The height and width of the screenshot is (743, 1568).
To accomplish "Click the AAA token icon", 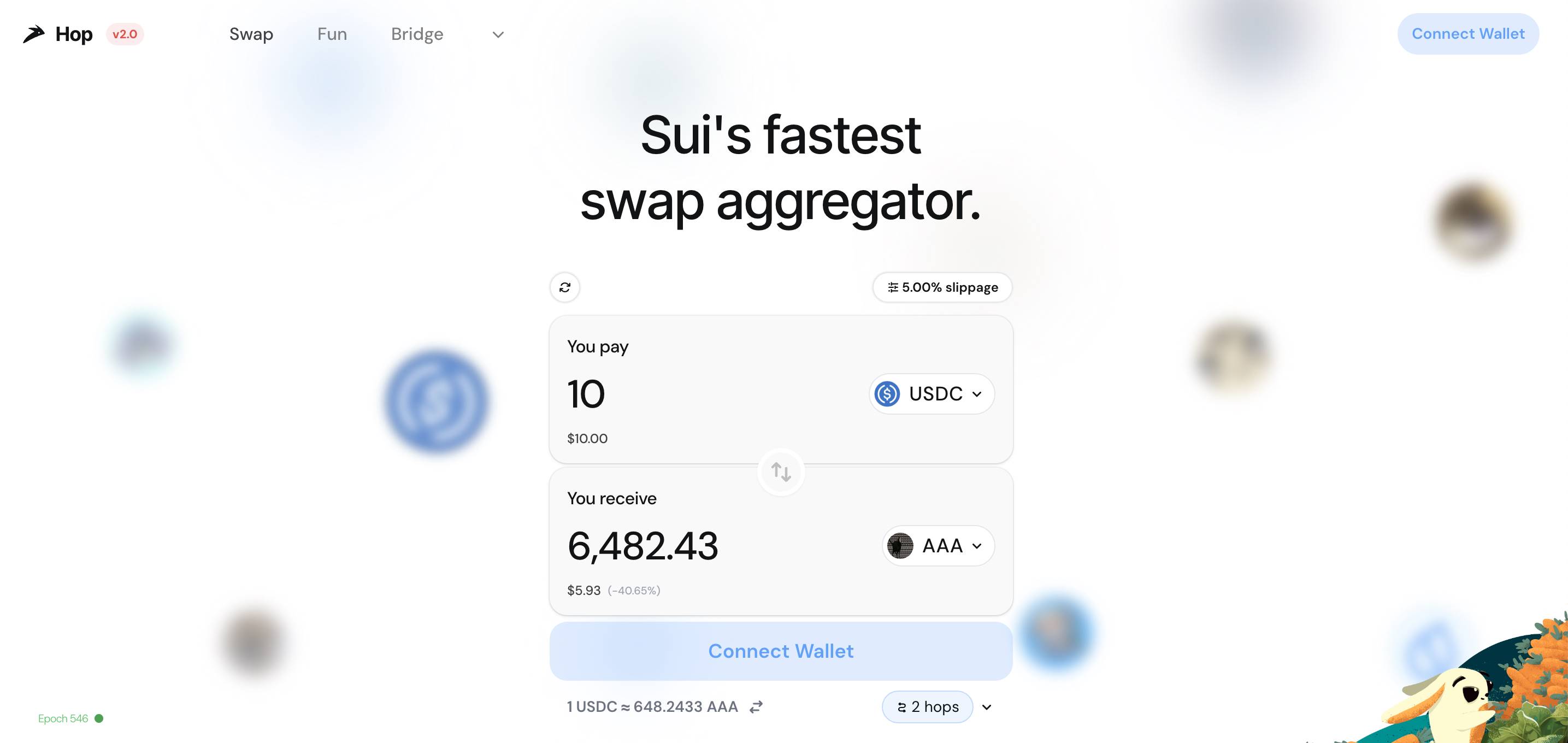I will pos(899,545).
